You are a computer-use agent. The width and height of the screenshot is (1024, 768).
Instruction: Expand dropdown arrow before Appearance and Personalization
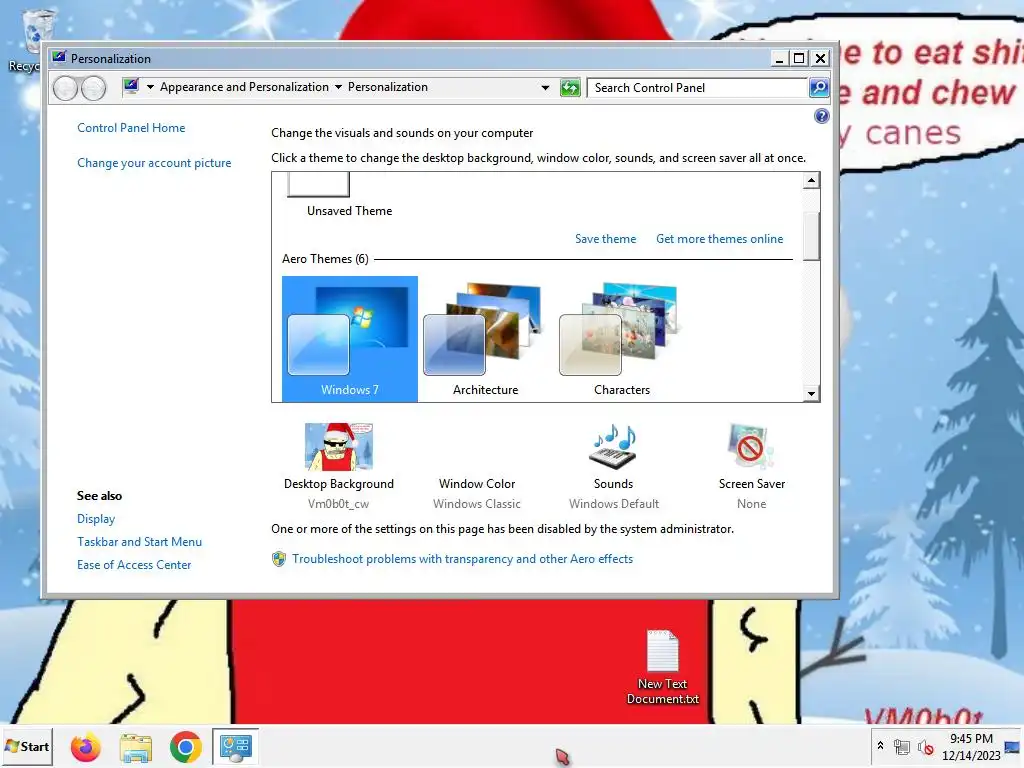click(150, 88)
